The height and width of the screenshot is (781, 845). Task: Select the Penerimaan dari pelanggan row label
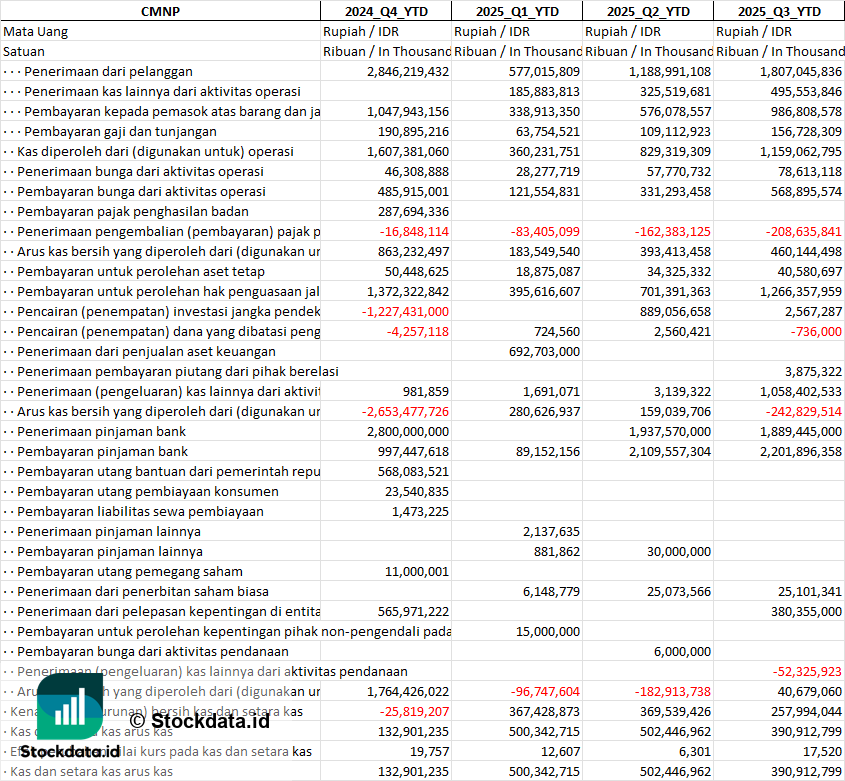click(108, 71)
